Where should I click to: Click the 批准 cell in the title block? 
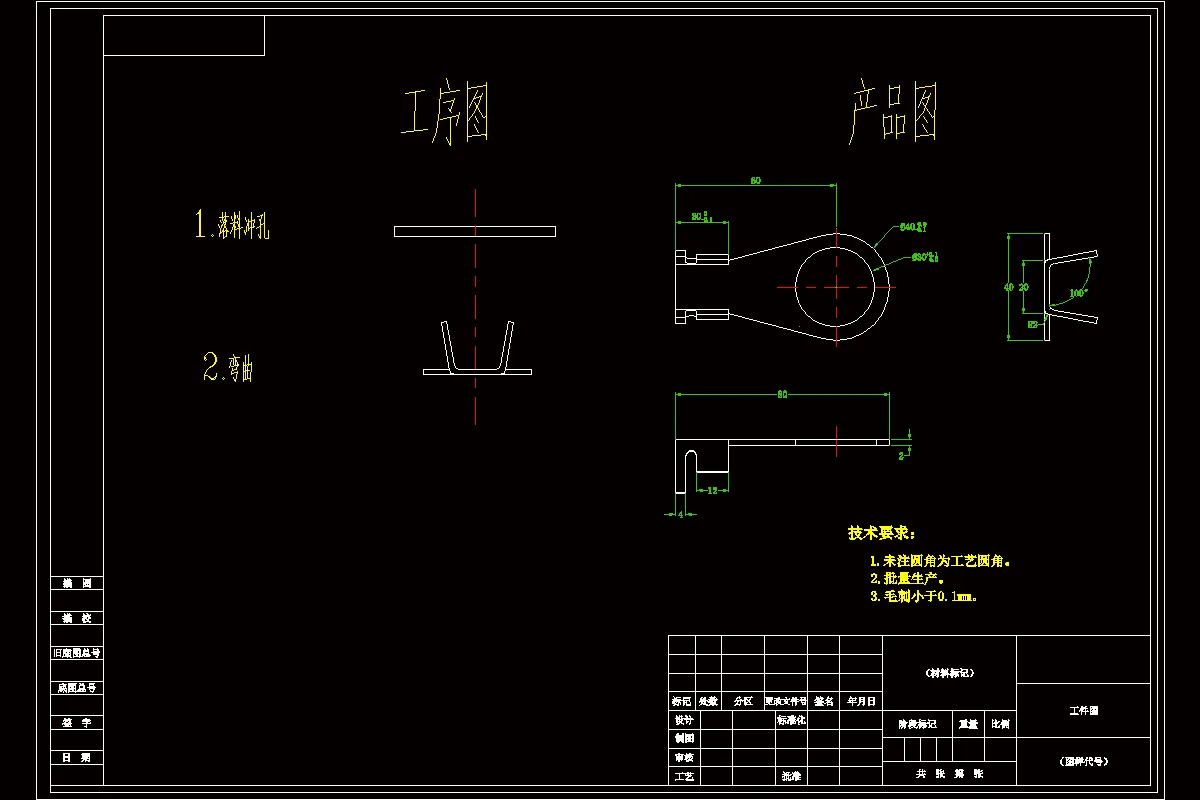pos(791,775)
